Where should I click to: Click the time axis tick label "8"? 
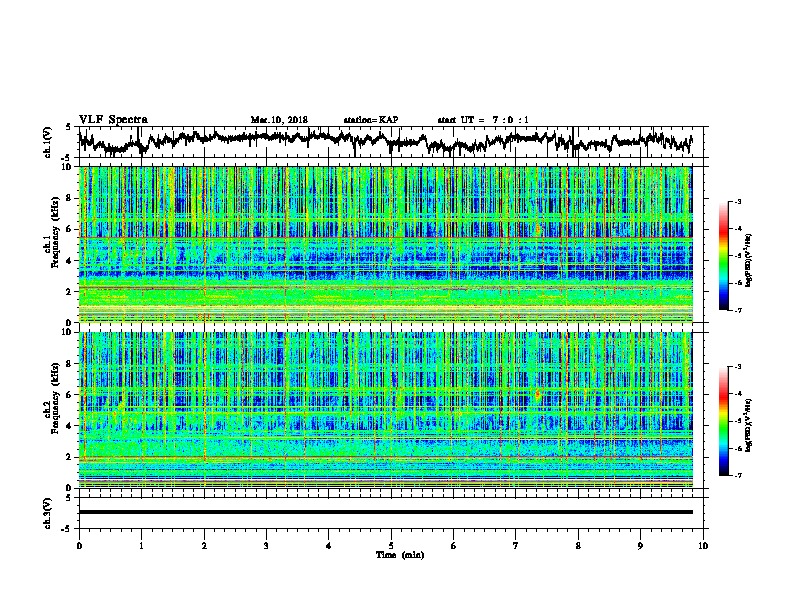click(578, 546)
